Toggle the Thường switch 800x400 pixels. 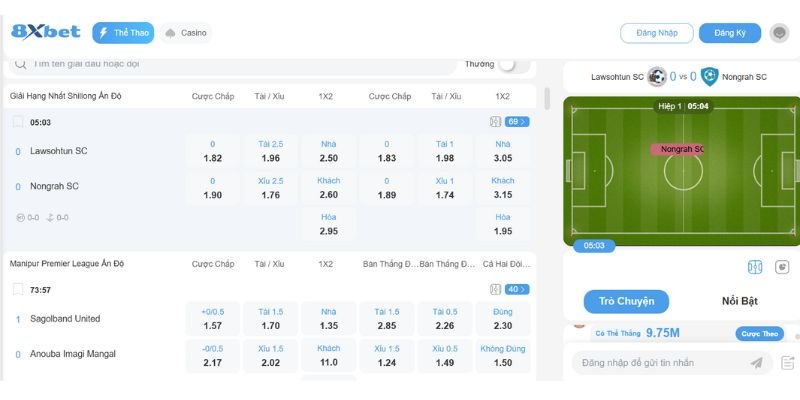[x=513, y=65]
